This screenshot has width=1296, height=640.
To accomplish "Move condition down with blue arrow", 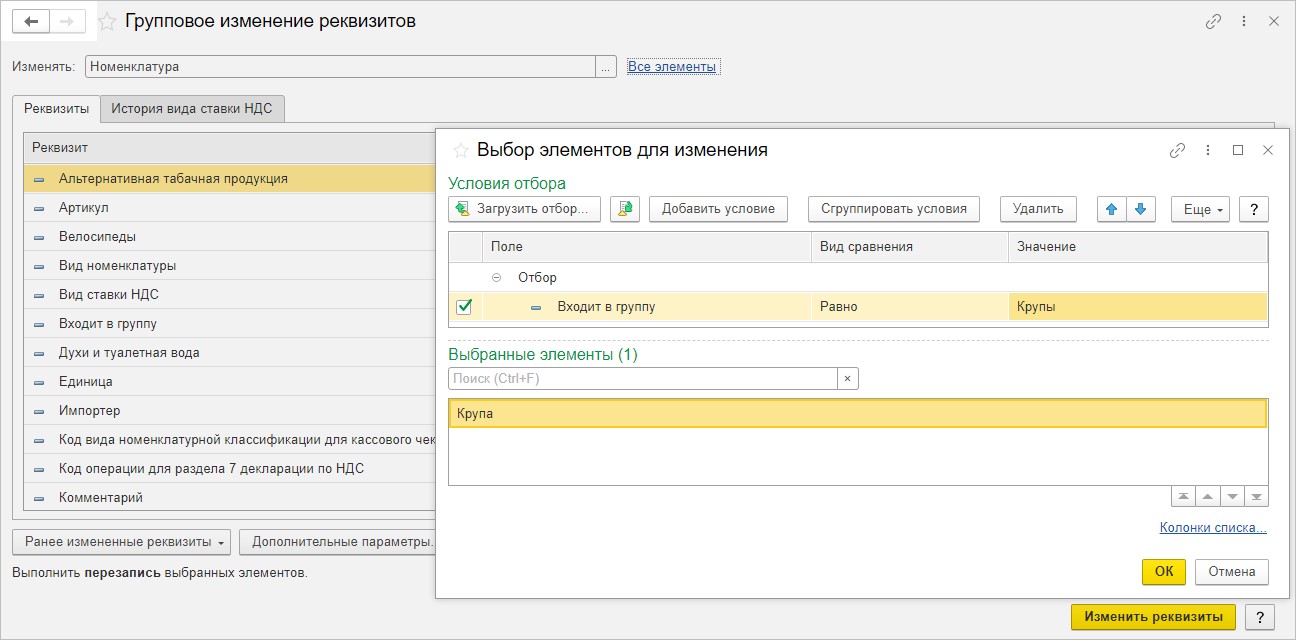I will tap(1141, 209).
